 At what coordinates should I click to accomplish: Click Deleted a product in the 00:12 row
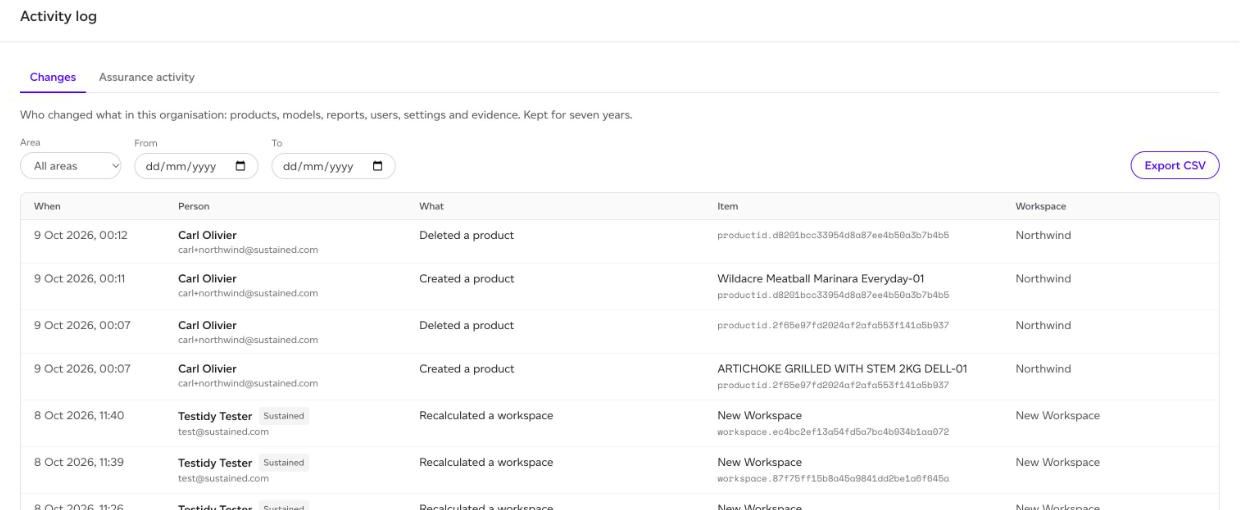coord(466,236)
